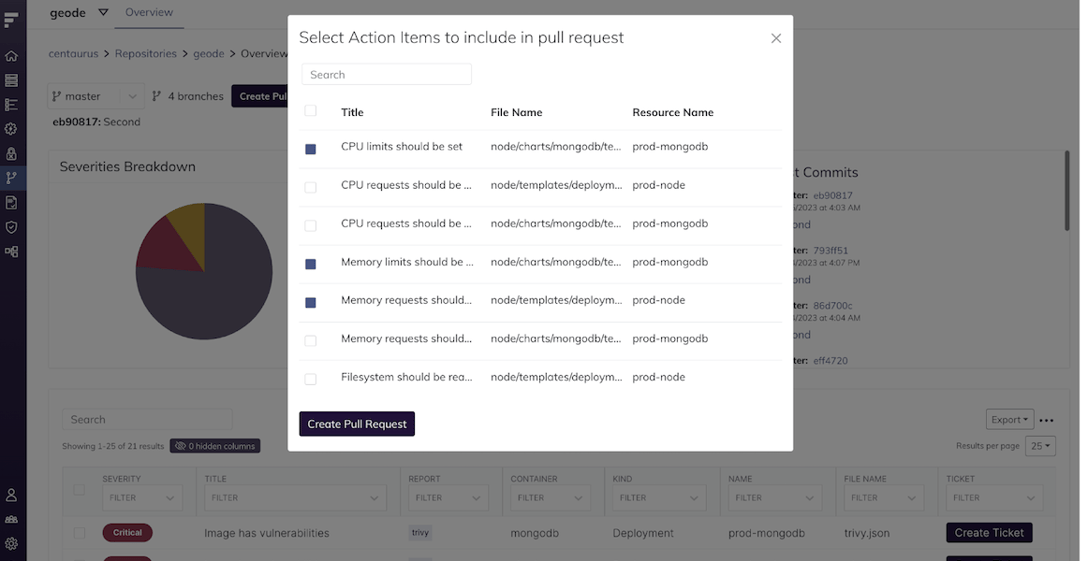Open commit eb90817 in Recent Commits
The image size is (1088, 561).
(x=833, y=196)
